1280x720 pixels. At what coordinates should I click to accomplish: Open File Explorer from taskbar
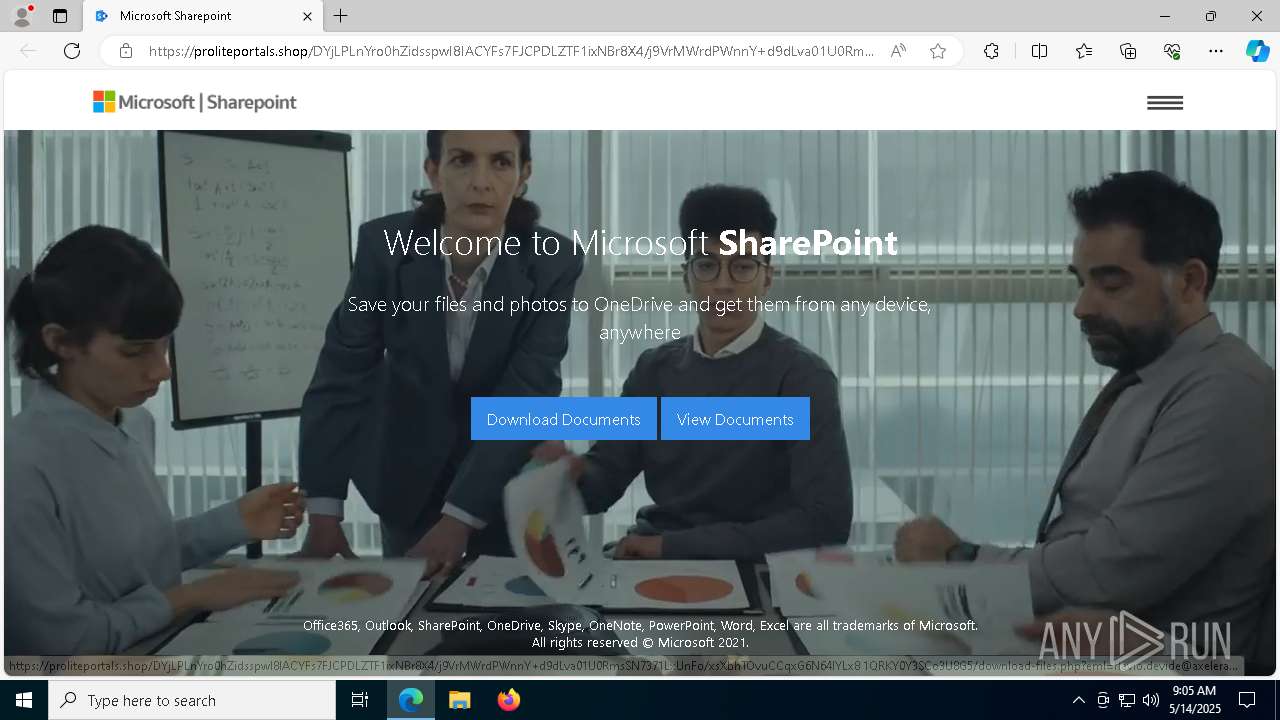(x=459, y=700)
